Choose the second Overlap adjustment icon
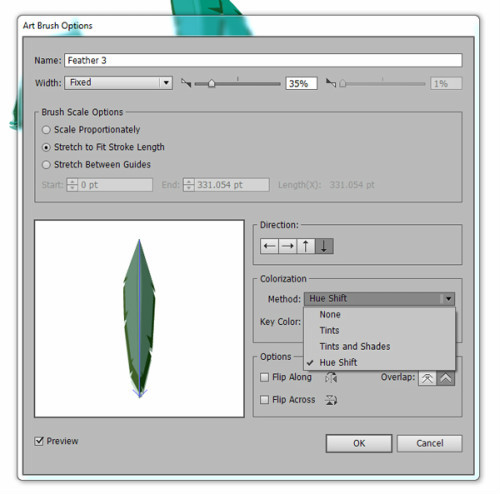This screenshot has height=494, width=500. click(446, 378)
